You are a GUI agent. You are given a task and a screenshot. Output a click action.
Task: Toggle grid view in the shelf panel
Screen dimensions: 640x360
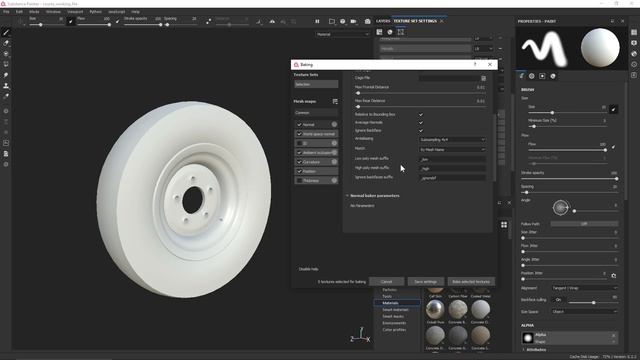504,225
